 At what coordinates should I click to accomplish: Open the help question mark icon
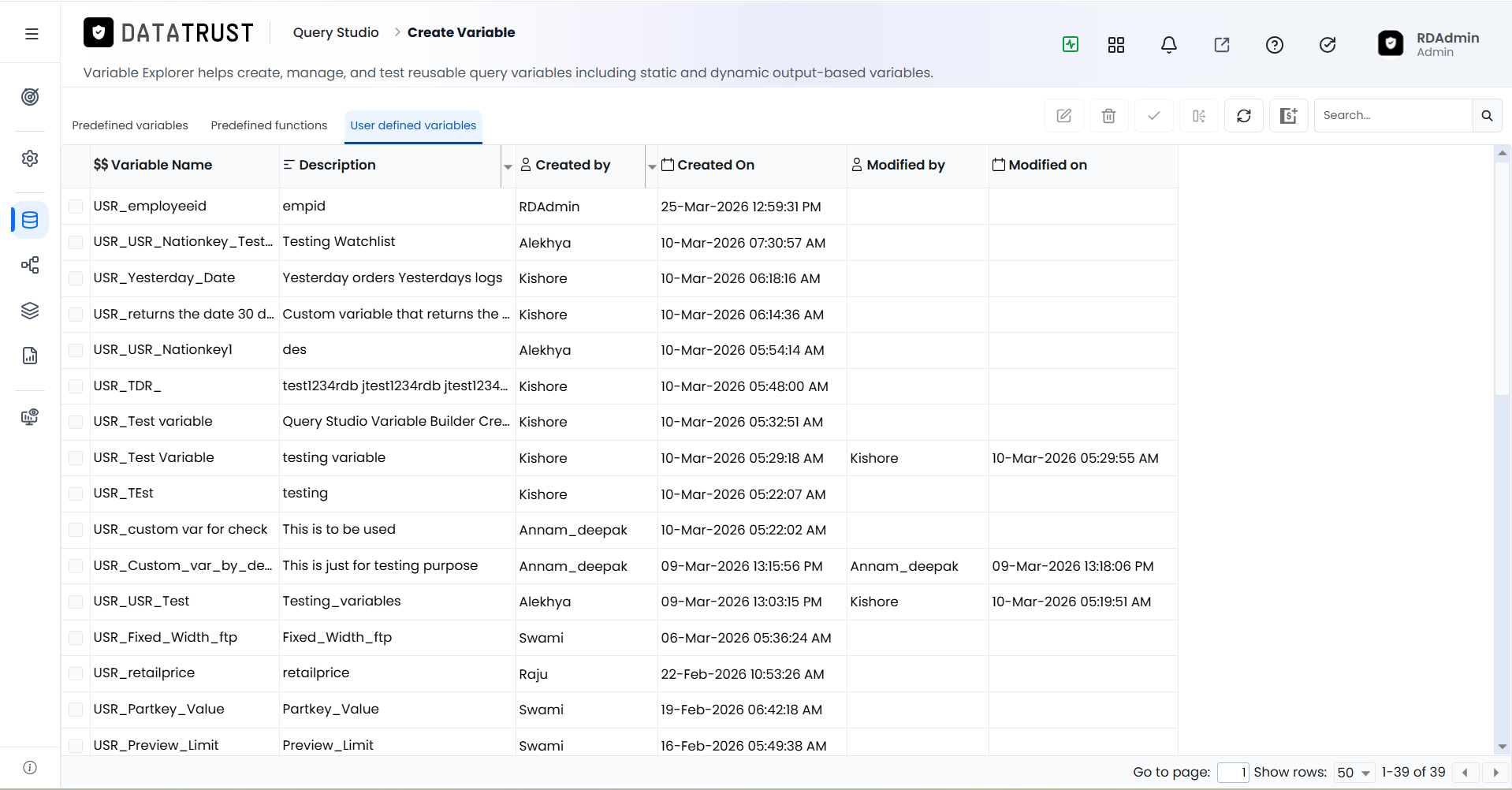pyautogui.click(x=1275, y=45)
